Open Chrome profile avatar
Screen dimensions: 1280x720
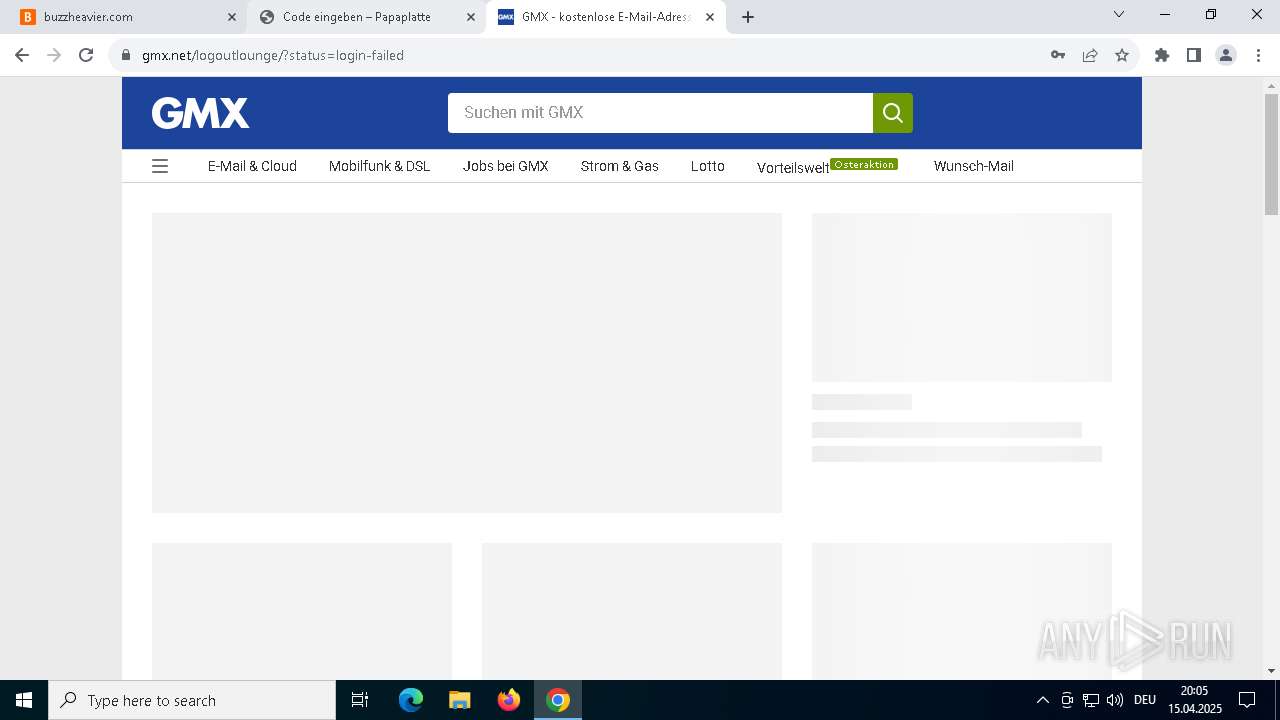[1226, 55]
